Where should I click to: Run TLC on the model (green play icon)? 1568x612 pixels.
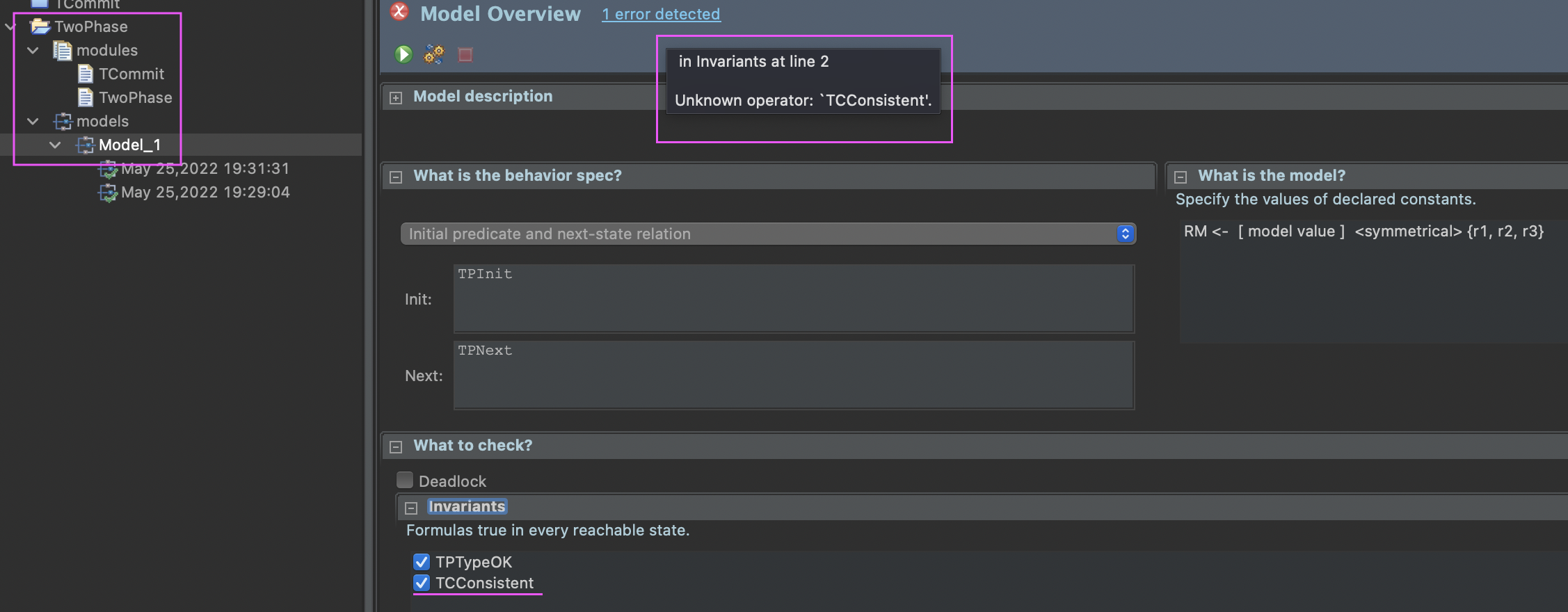coord(403,54)
